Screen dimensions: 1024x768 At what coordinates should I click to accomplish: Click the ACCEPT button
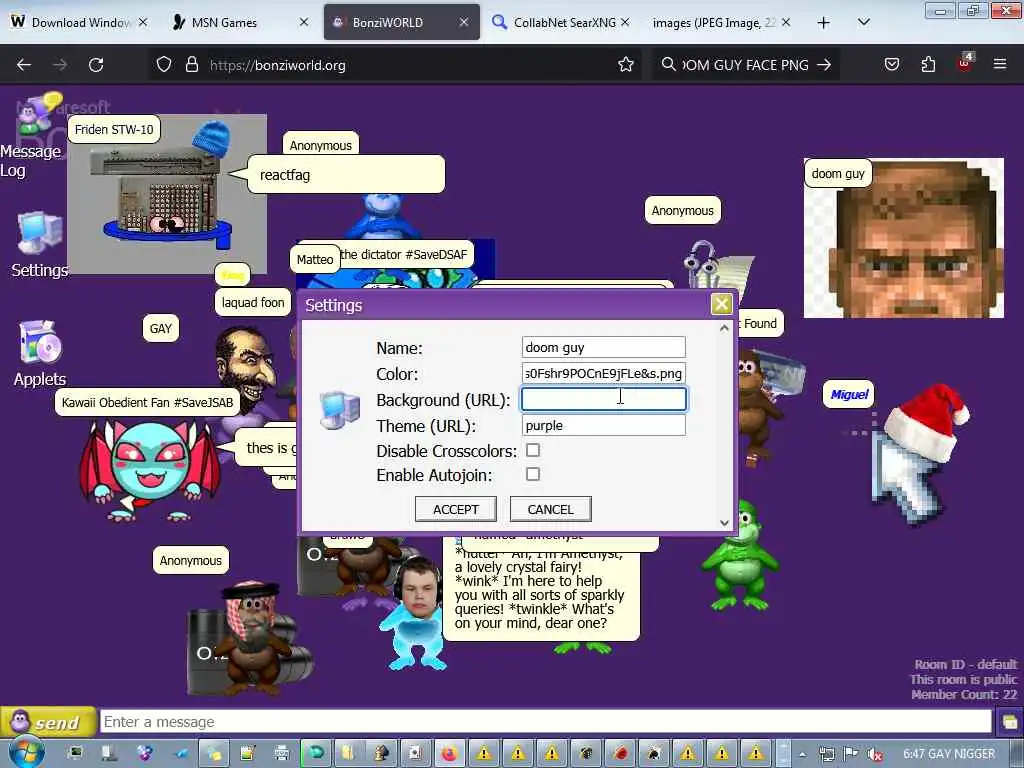(456, 509)
